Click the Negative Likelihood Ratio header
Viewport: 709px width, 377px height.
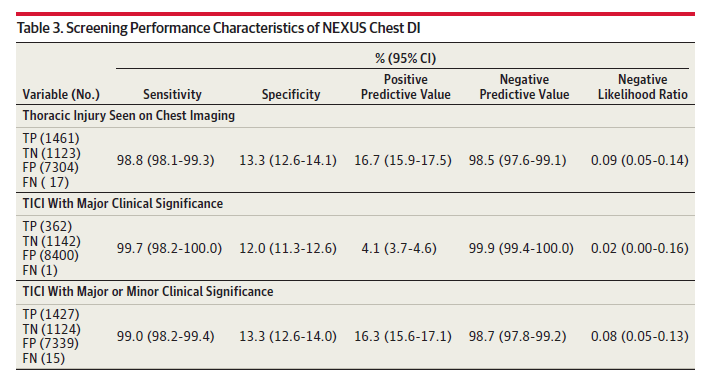(x=643, y=87)
